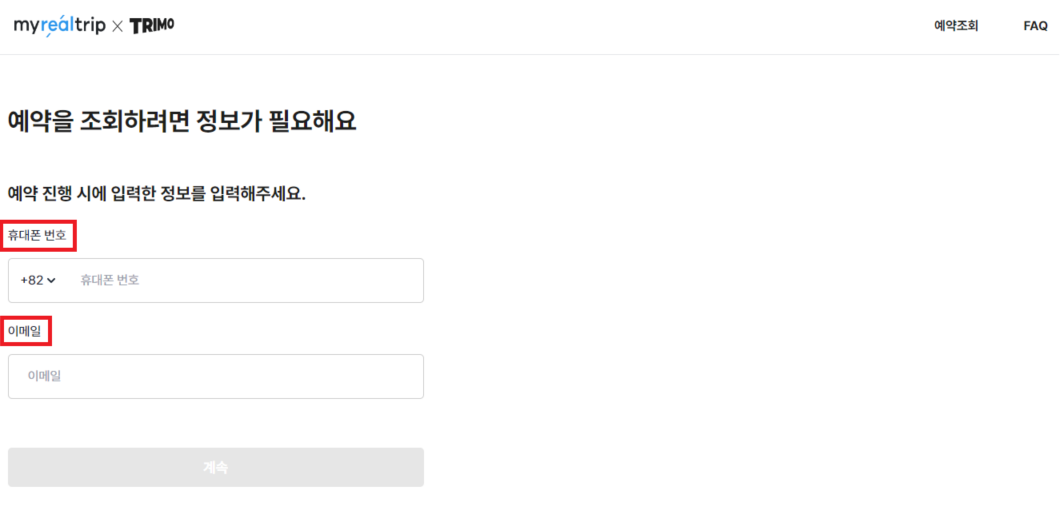Image resolution: width=1063 pixels, height=525 pixels.
Task: Click the +82 country code text
Action: tap(32, 280)
